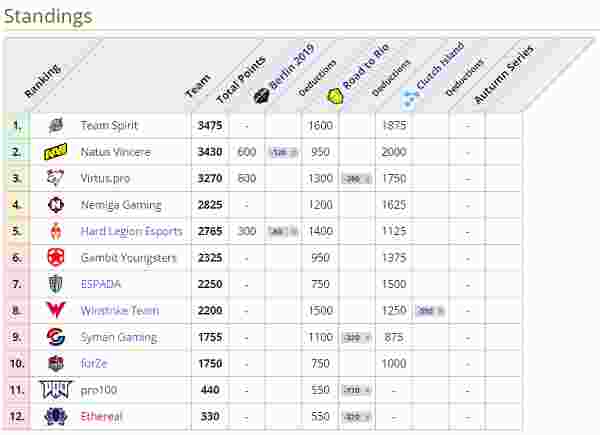600x435 pixels.
Task: Click the Gambit Youngsters red logo
Action: pyautogui.click(x=56, y=257)
